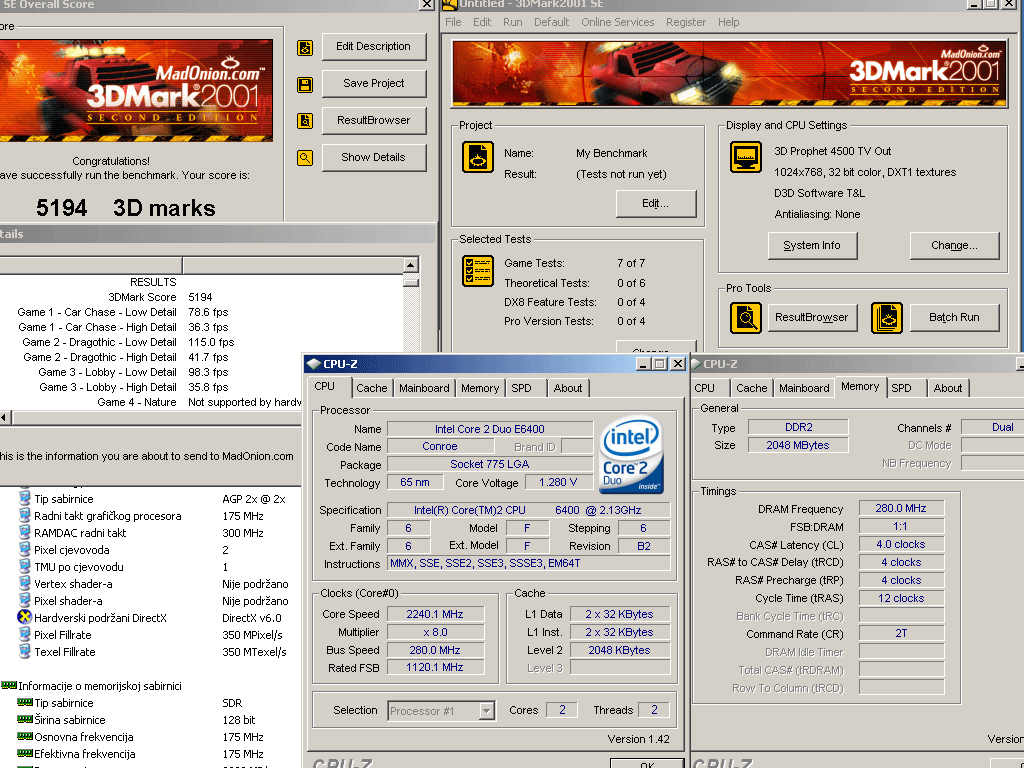Screen dimensions: 1024x768
Task: Open the Default menu in 3DMark2001
Action: [552, 22]
